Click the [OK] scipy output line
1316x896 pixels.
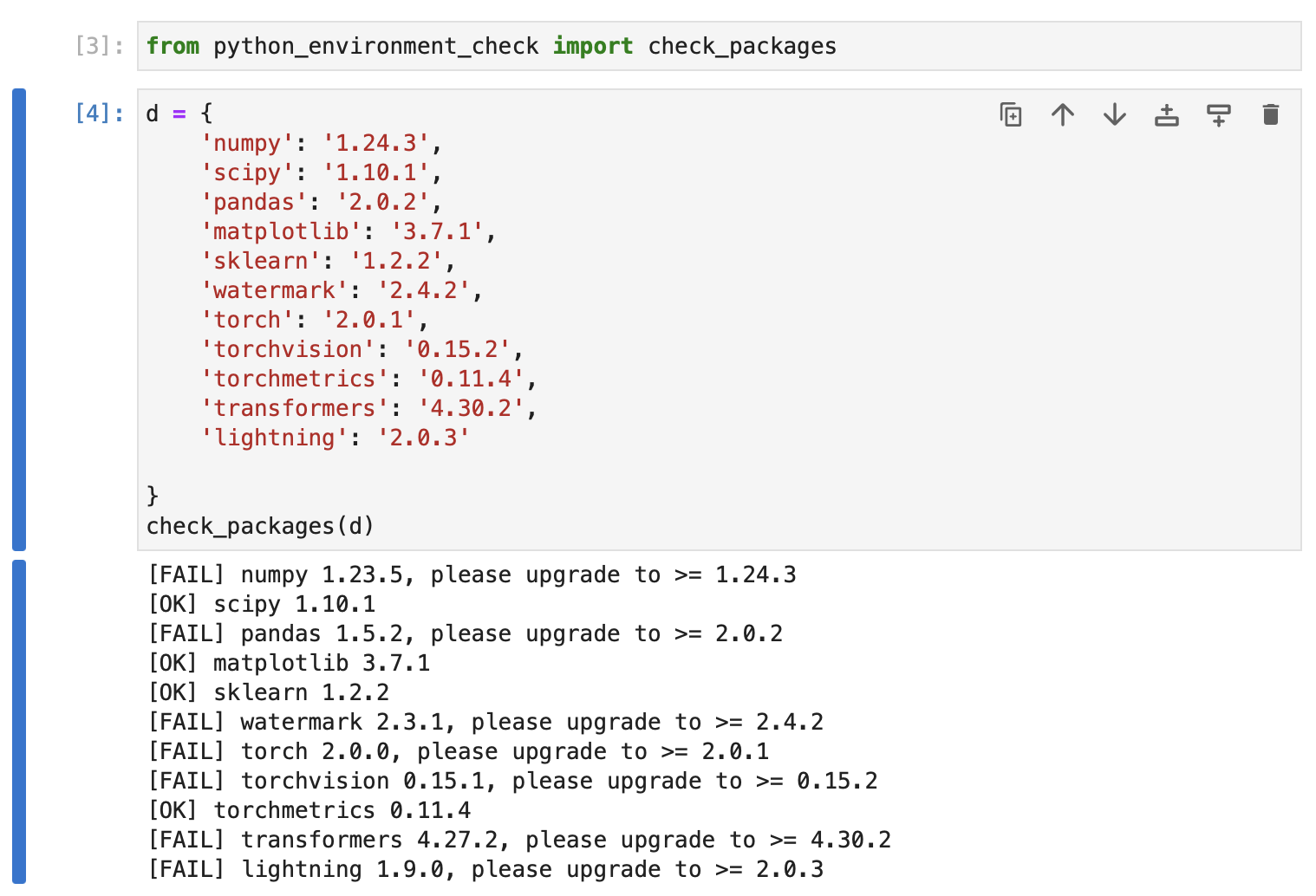[261, 604]
